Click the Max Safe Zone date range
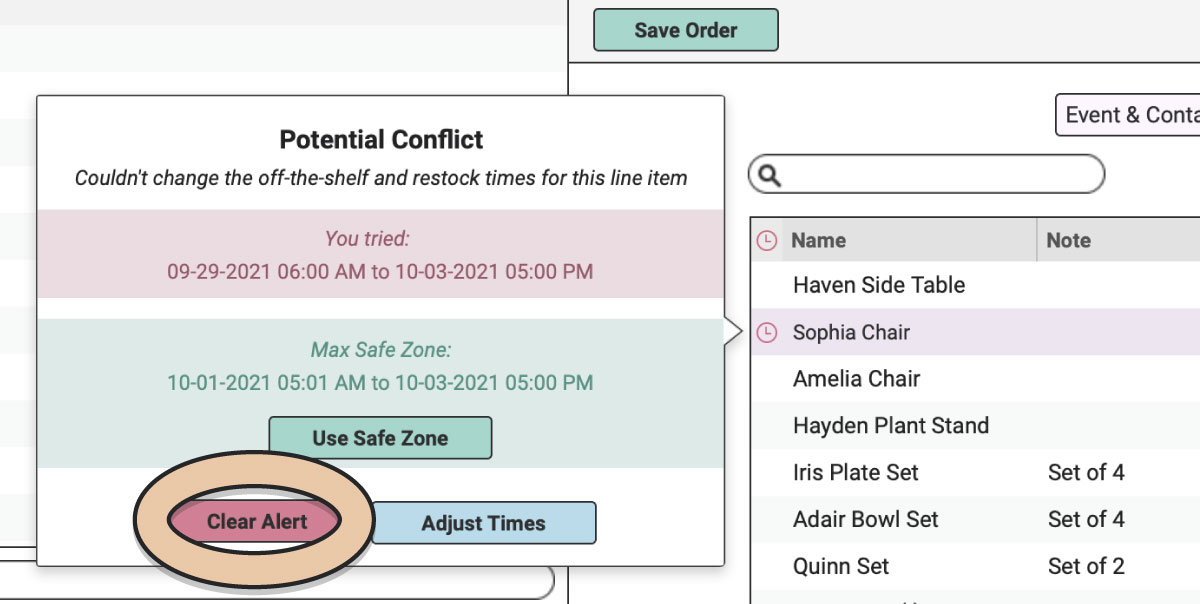This screenshot has height=604, width=1200. (x=380, y=383)
